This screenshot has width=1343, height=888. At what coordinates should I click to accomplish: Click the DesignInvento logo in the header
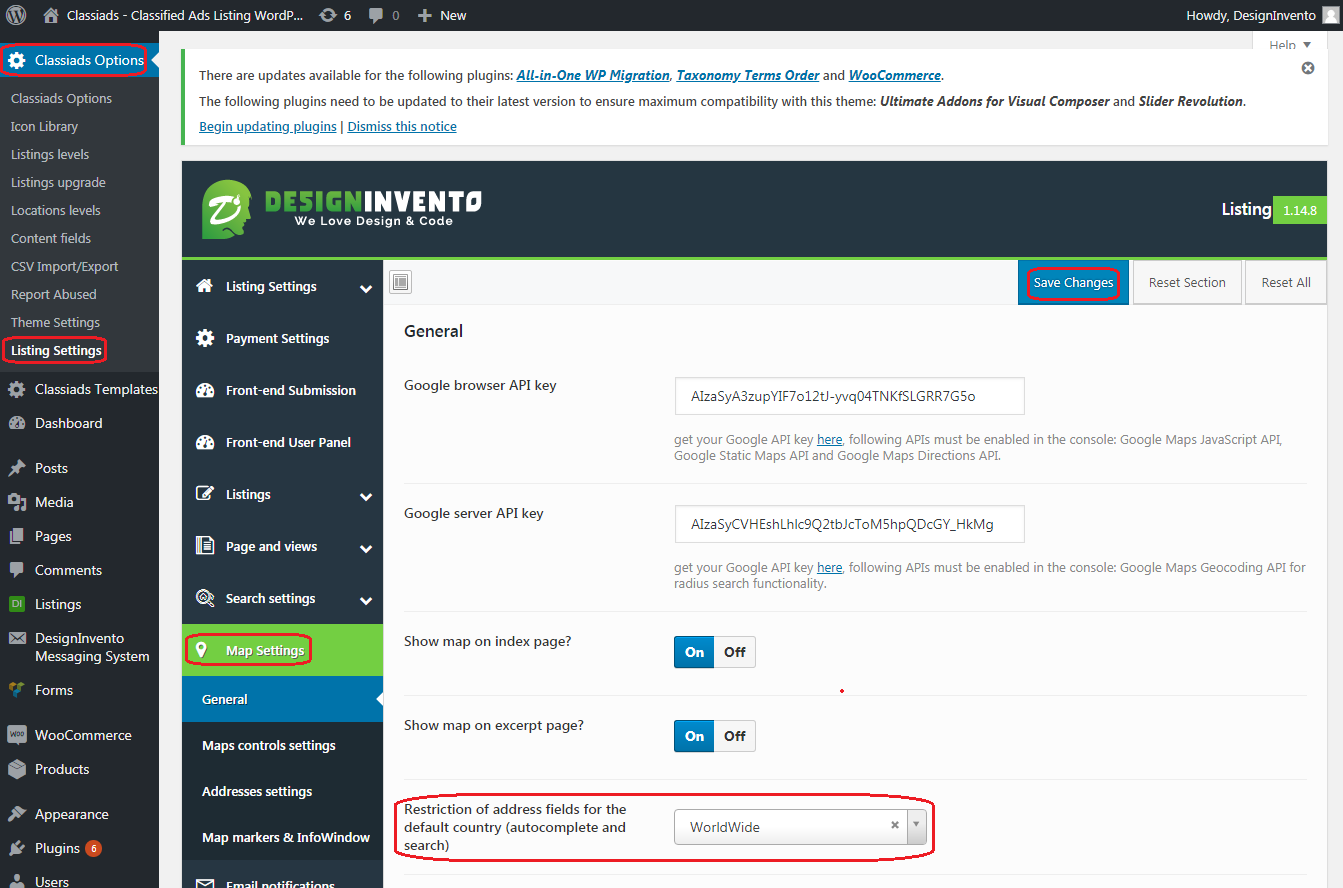click(341, 209)
